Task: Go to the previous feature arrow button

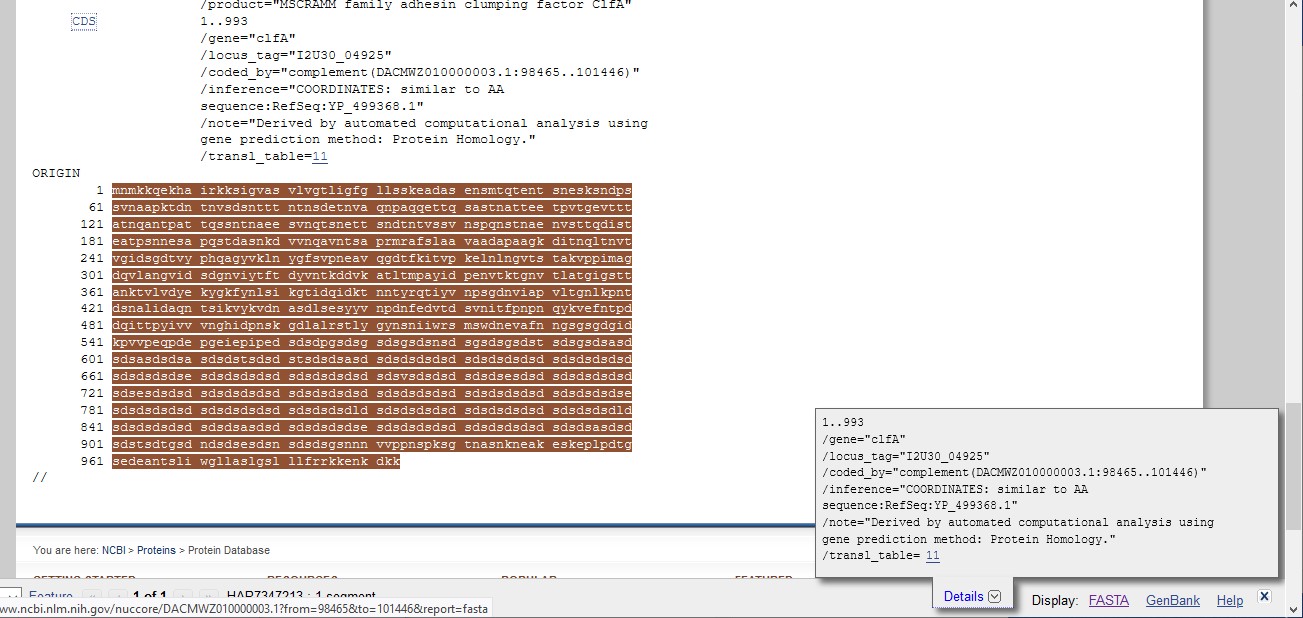Action: coord(118,597)
